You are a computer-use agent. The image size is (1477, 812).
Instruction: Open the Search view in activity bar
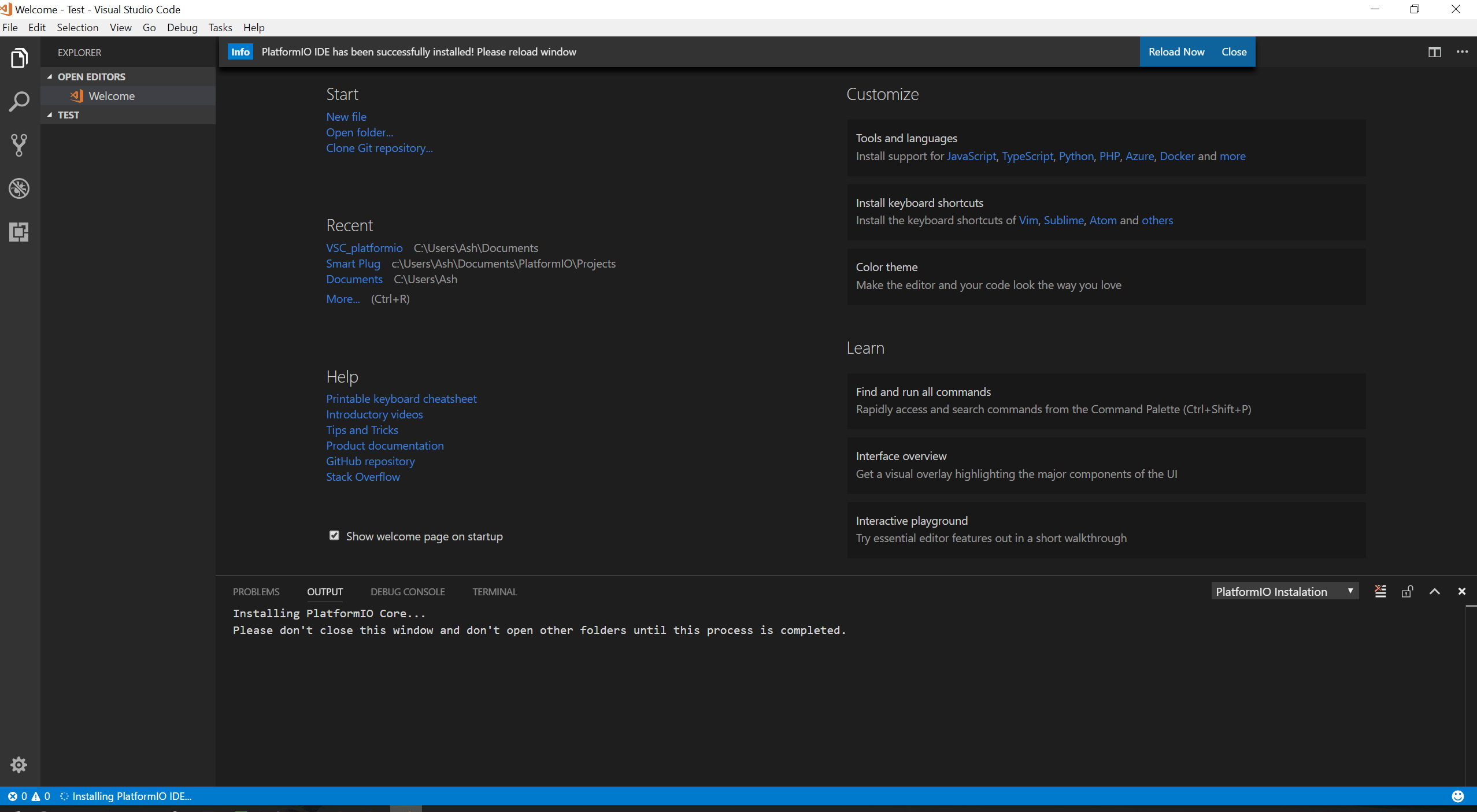(x=19, y=102)
